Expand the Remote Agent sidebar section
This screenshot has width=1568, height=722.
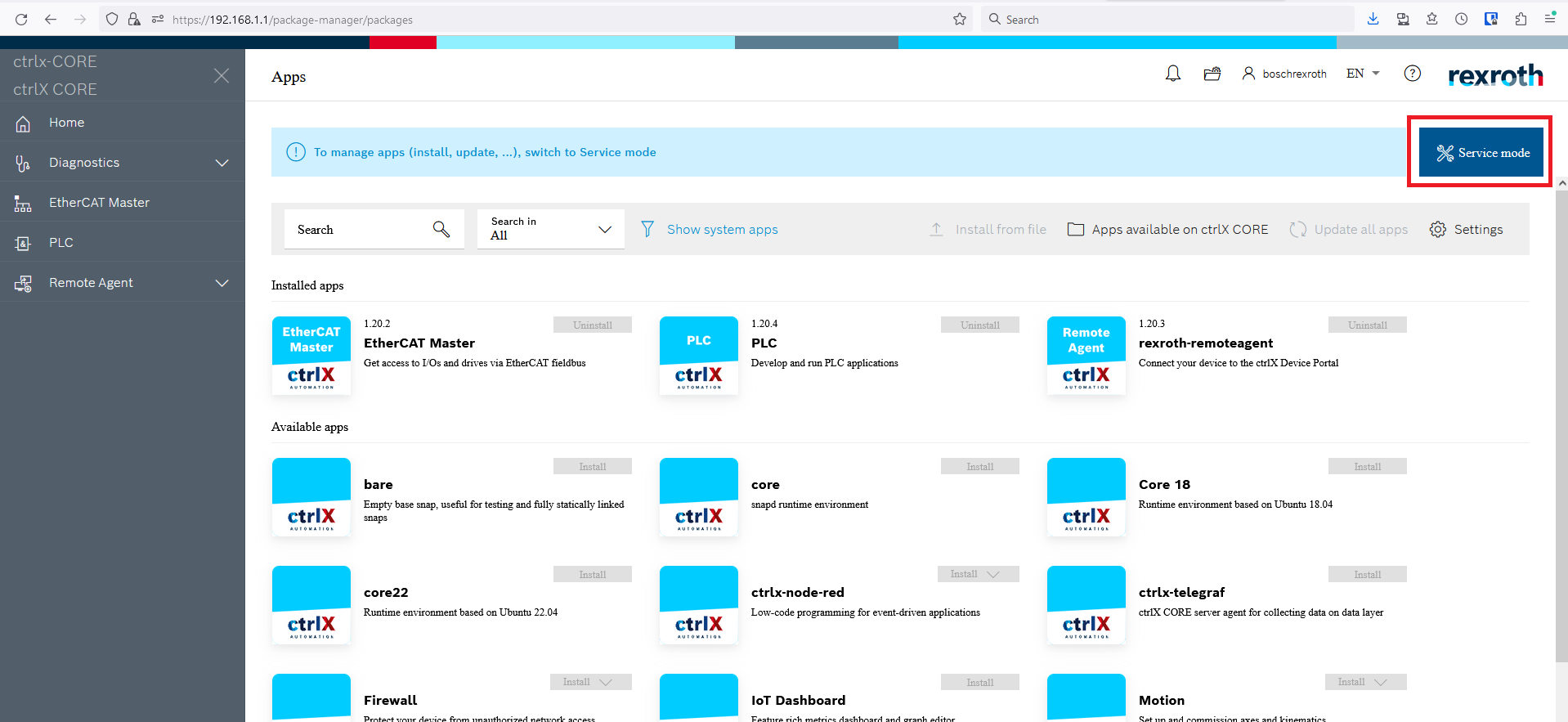222,283
